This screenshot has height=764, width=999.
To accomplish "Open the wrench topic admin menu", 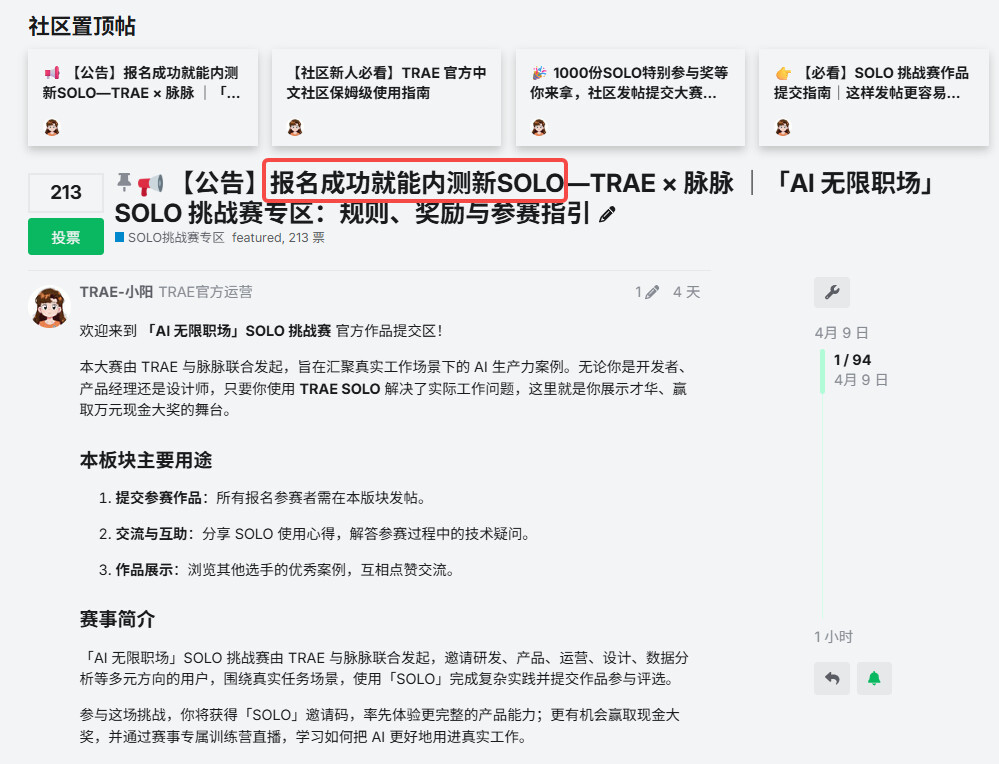I will pyautogui.click(x=832, y=293).
